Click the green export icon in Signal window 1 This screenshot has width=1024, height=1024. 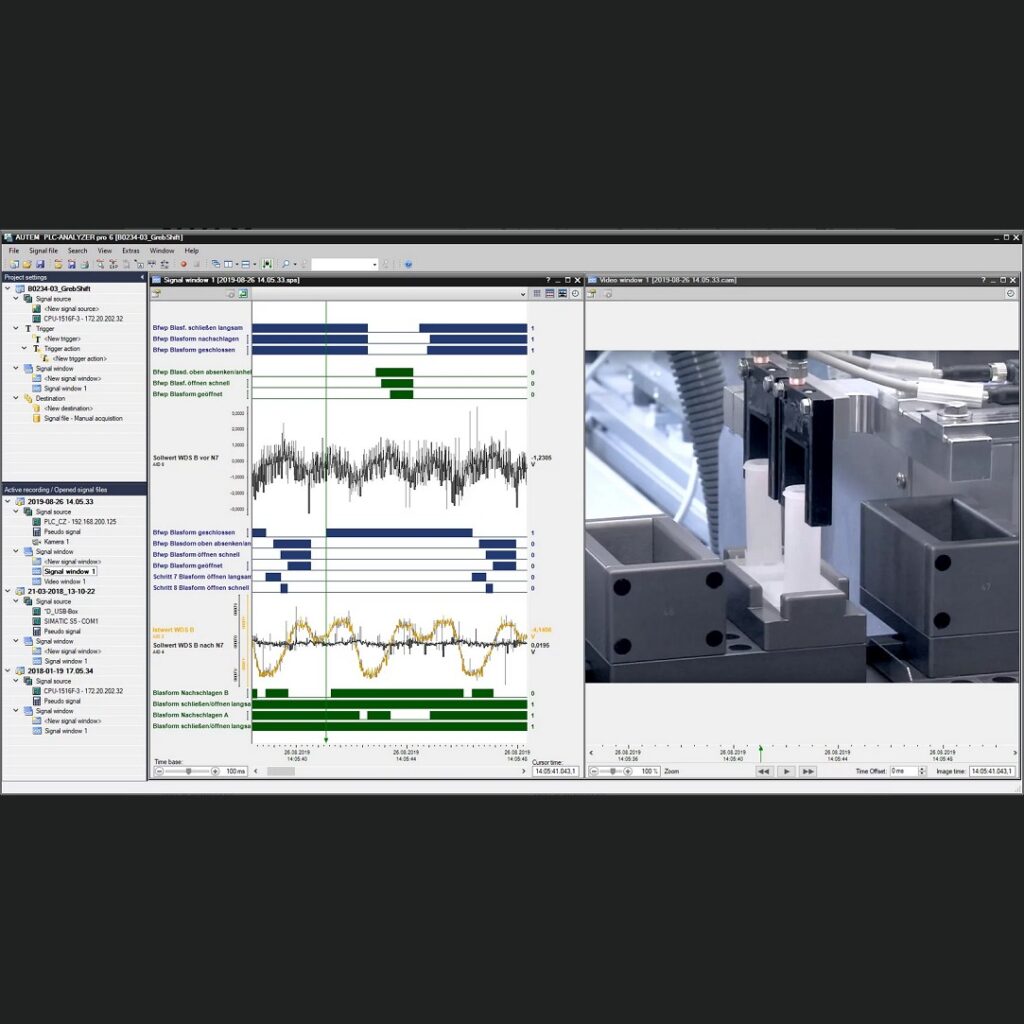click(x=243, y=294)
